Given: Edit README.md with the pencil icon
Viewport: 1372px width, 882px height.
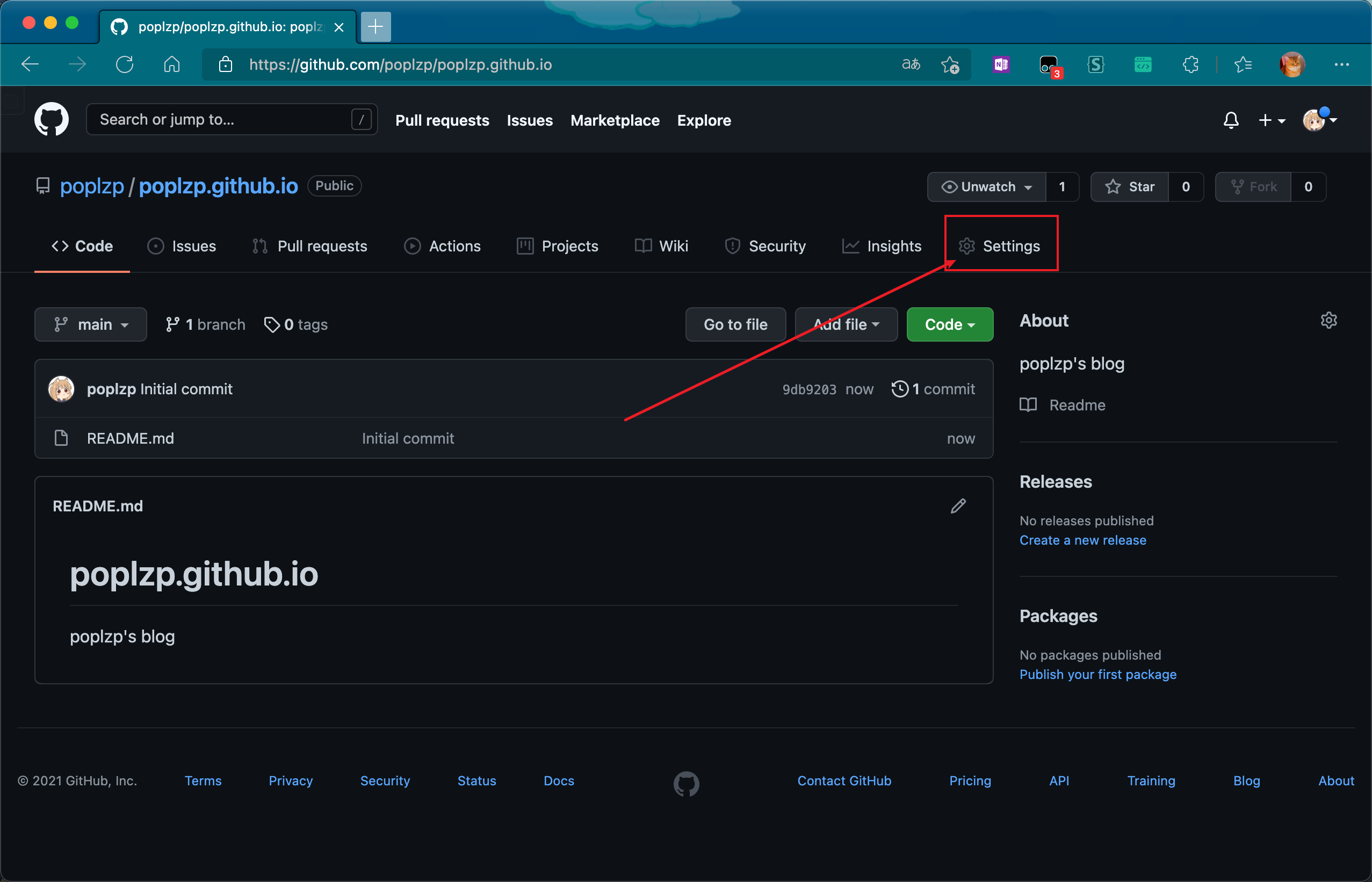Looking at the screenshot, I should point(958,505).
